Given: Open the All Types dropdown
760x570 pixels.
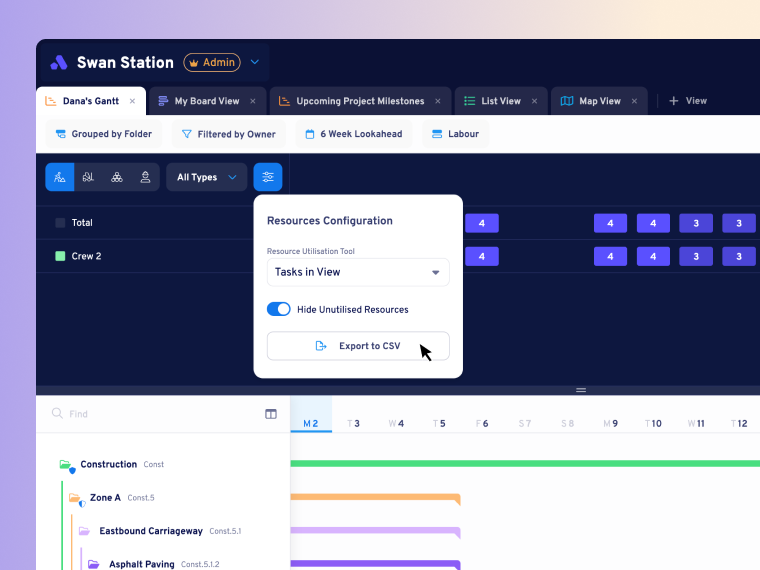Looking at the screenshot, I should pos(206,177).
